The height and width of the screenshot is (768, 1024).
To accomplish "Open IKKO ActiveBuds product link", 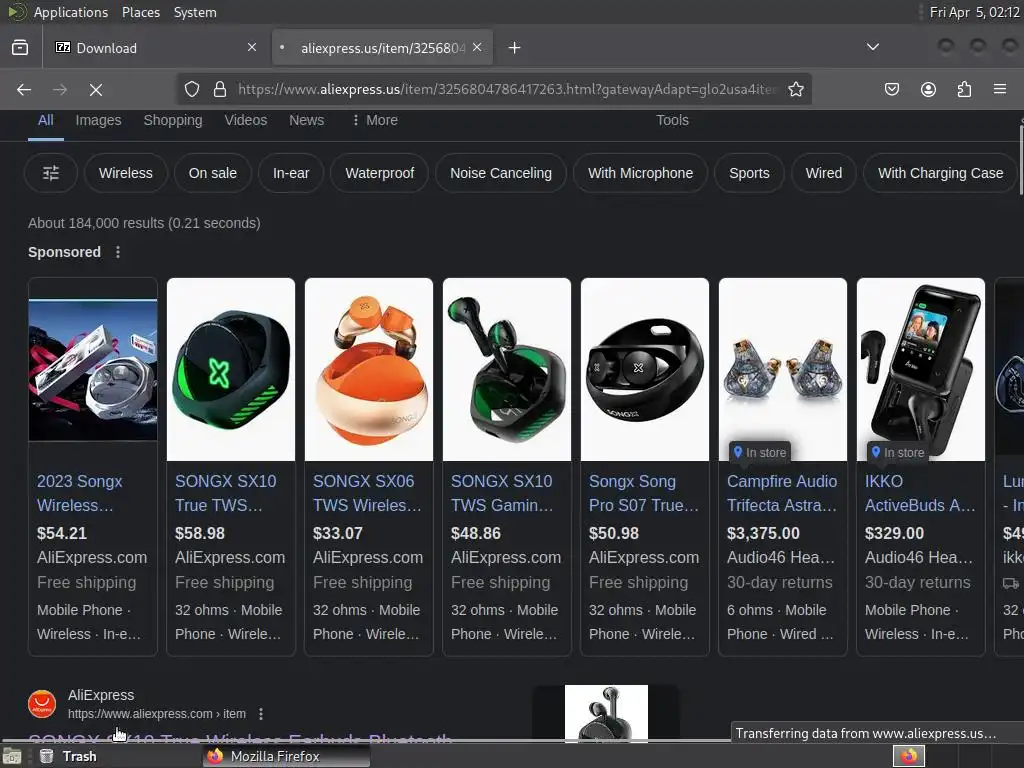I will pos(920,493).
